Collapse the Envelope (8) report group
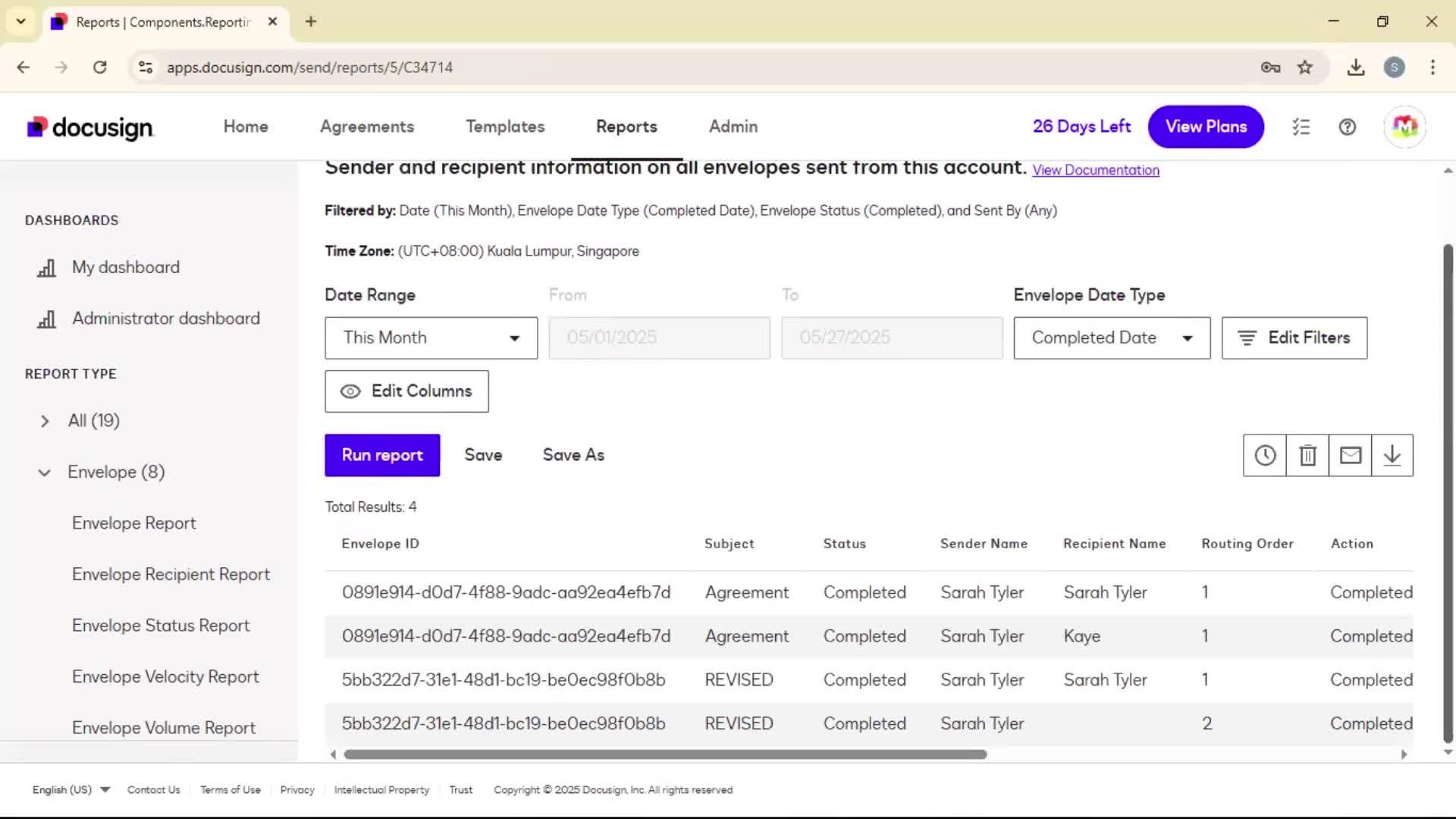Screen dimensions: 1456x819 45,472
